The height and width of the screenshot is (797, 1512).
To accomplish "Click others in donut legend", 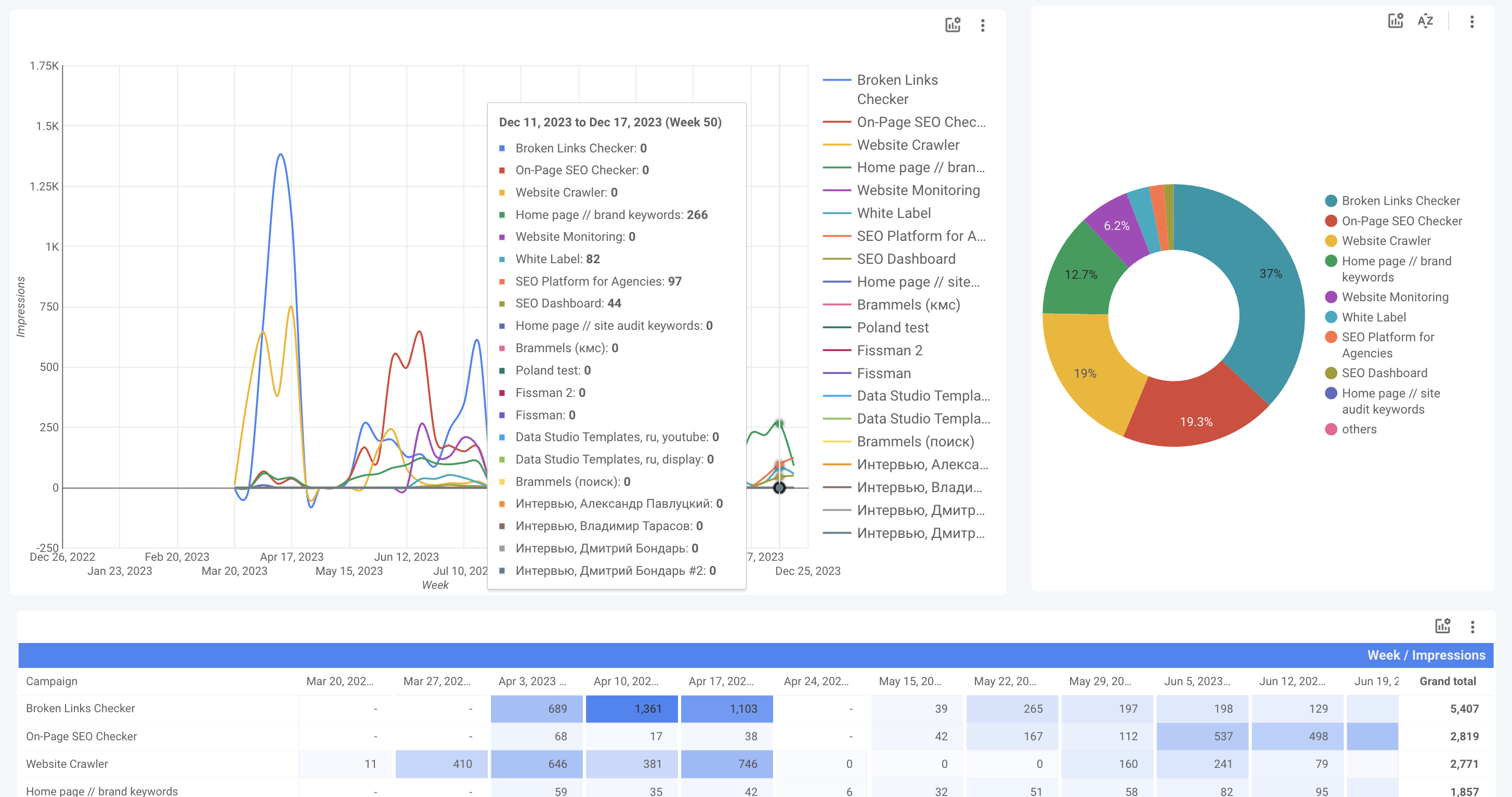I will coord(1351,429).
